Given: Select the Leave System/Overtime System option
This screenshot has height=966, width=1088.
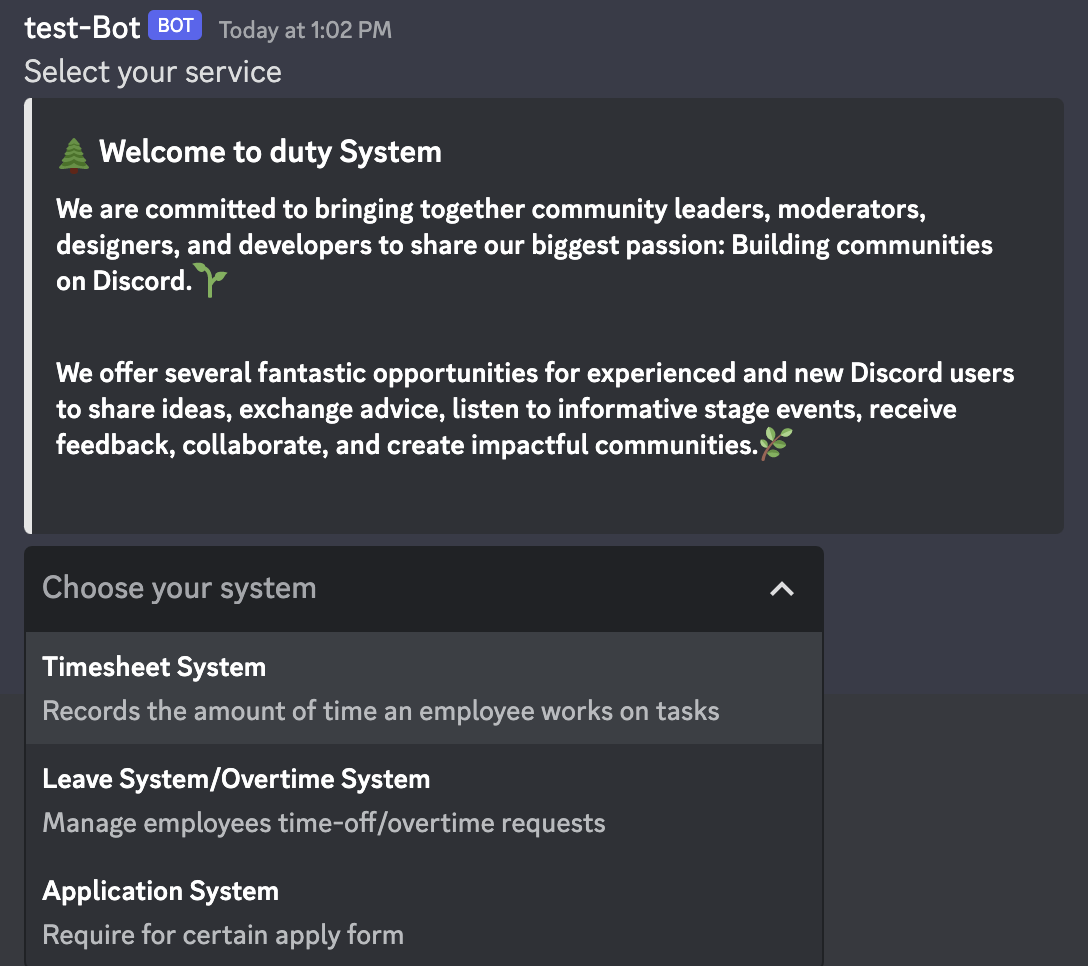Looking at the screenshot, I should pyautogui.click(x=236, y=778).
